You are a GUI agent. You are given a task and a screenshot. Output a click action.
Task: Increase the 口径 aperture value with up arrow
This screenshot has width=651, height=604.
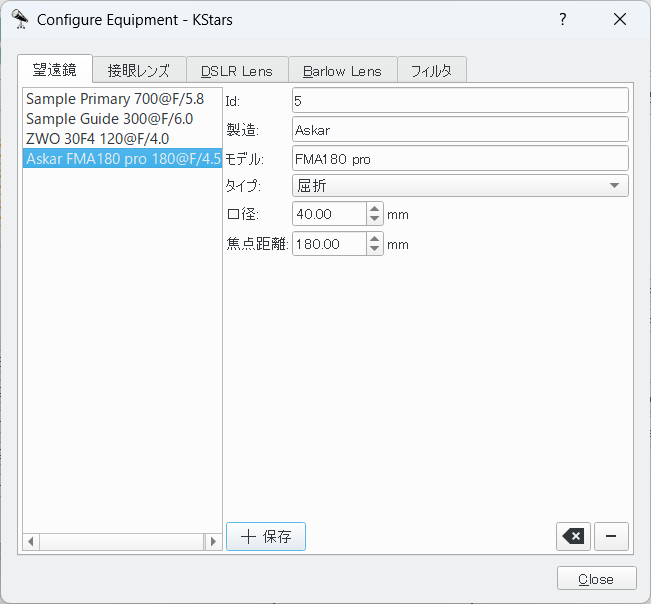point(375,209)
